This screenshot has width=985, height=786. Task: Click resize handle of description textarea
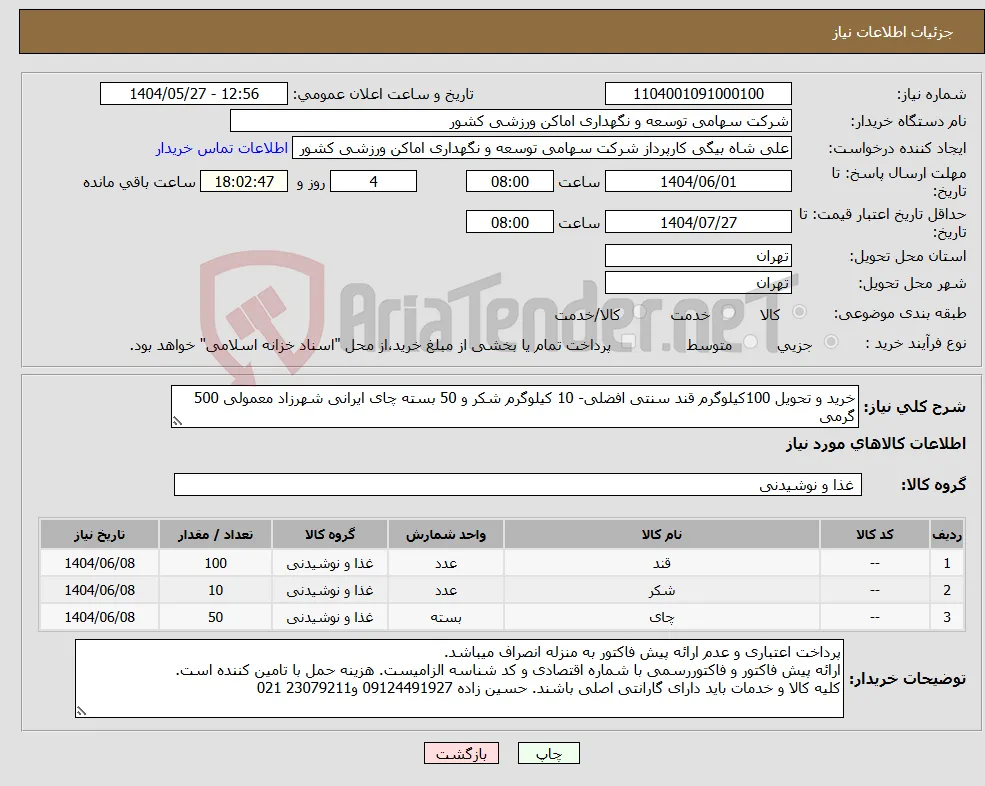pyautogui.click(x=177, y=422)
